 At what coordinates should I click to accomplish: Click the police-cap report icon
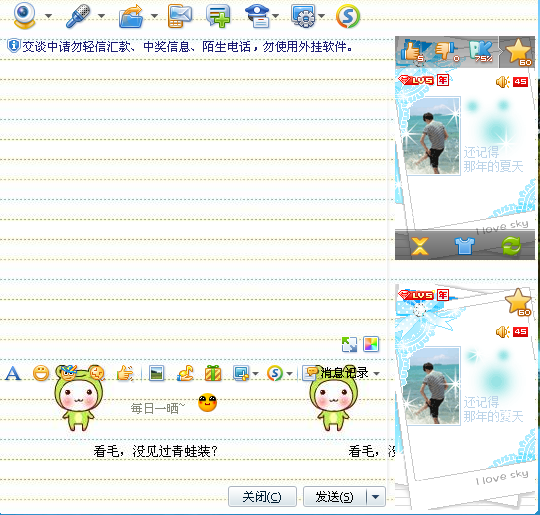(x=257, y=16)
